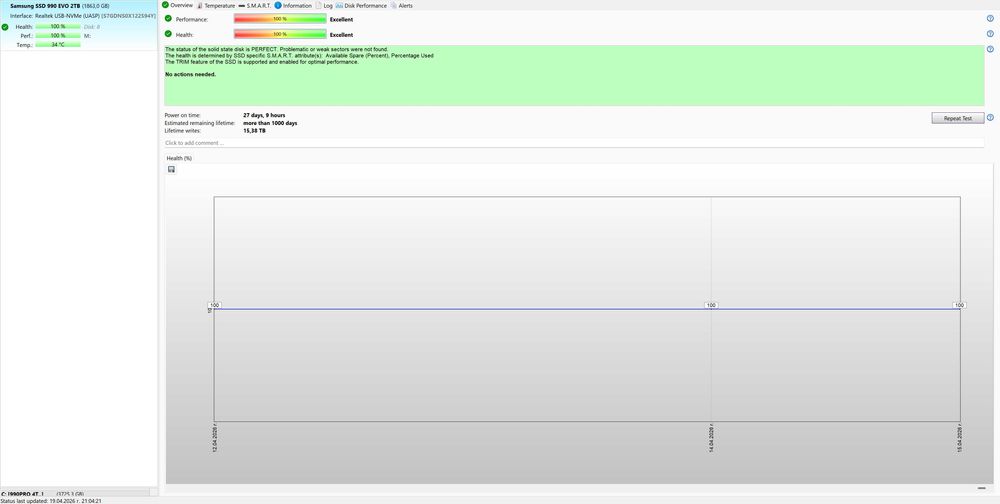
Task: Click the 14.04.2026 date axis label
Action: click(711, 438)
